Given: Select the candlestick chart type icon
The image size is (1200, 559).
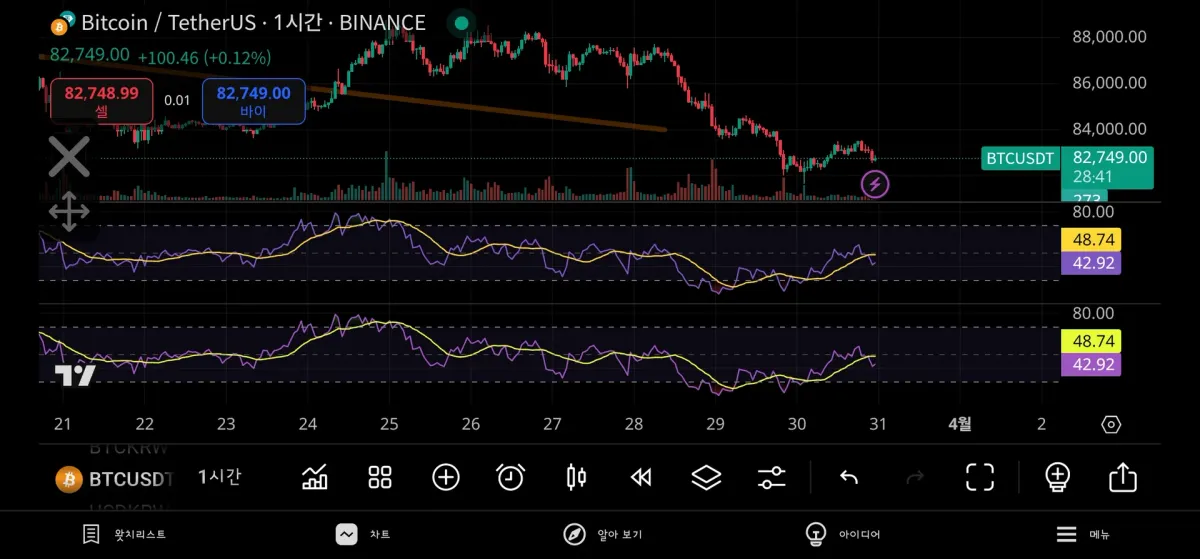Looking at the screenshot, I should click(x=576, y=477).
